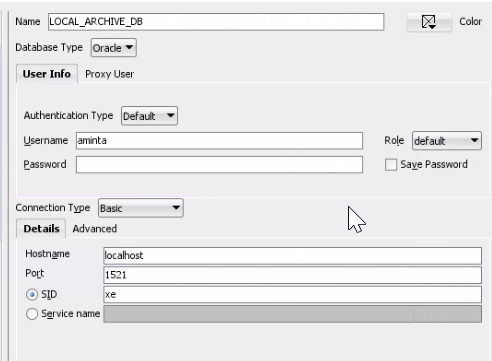The width and height of the screenshot is (492, 361).
Task: Click the Name field LOCAL_ARCHIVE_DB
Action: [x=216, y=22]
